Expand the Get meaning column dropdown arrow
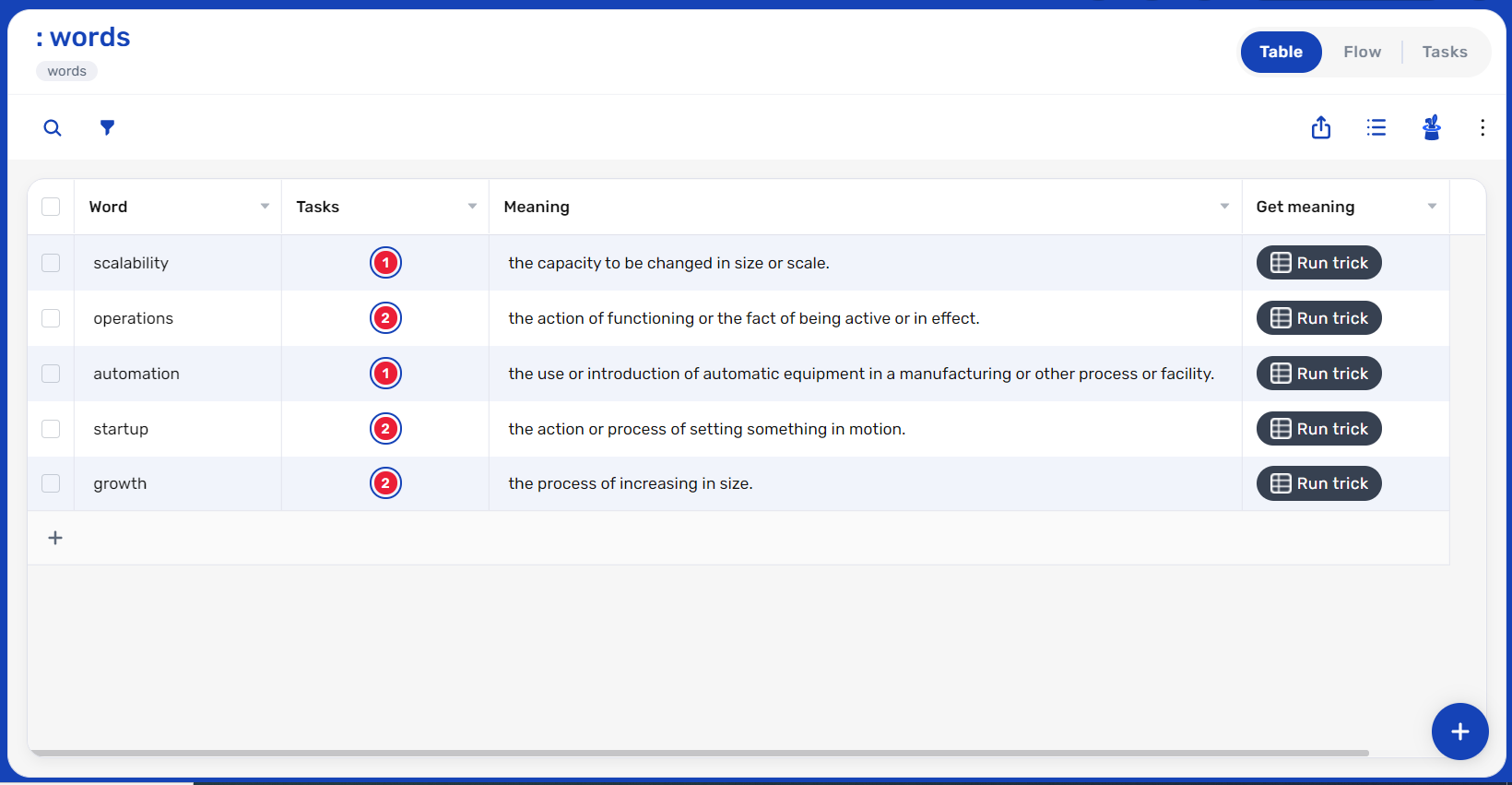The height and width of the screenshot is (785, 1512). (x=1432, y=207)
